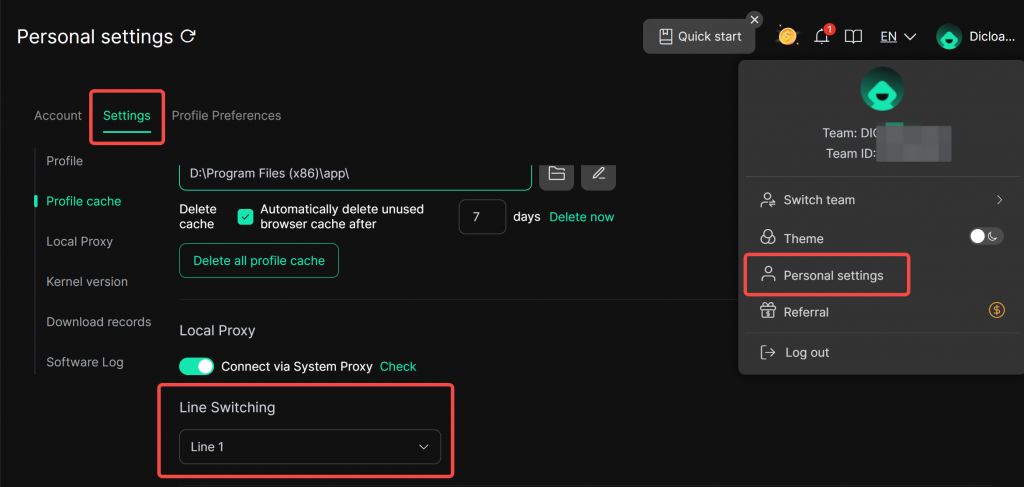Open the notification bell icon

coord(822,37)
